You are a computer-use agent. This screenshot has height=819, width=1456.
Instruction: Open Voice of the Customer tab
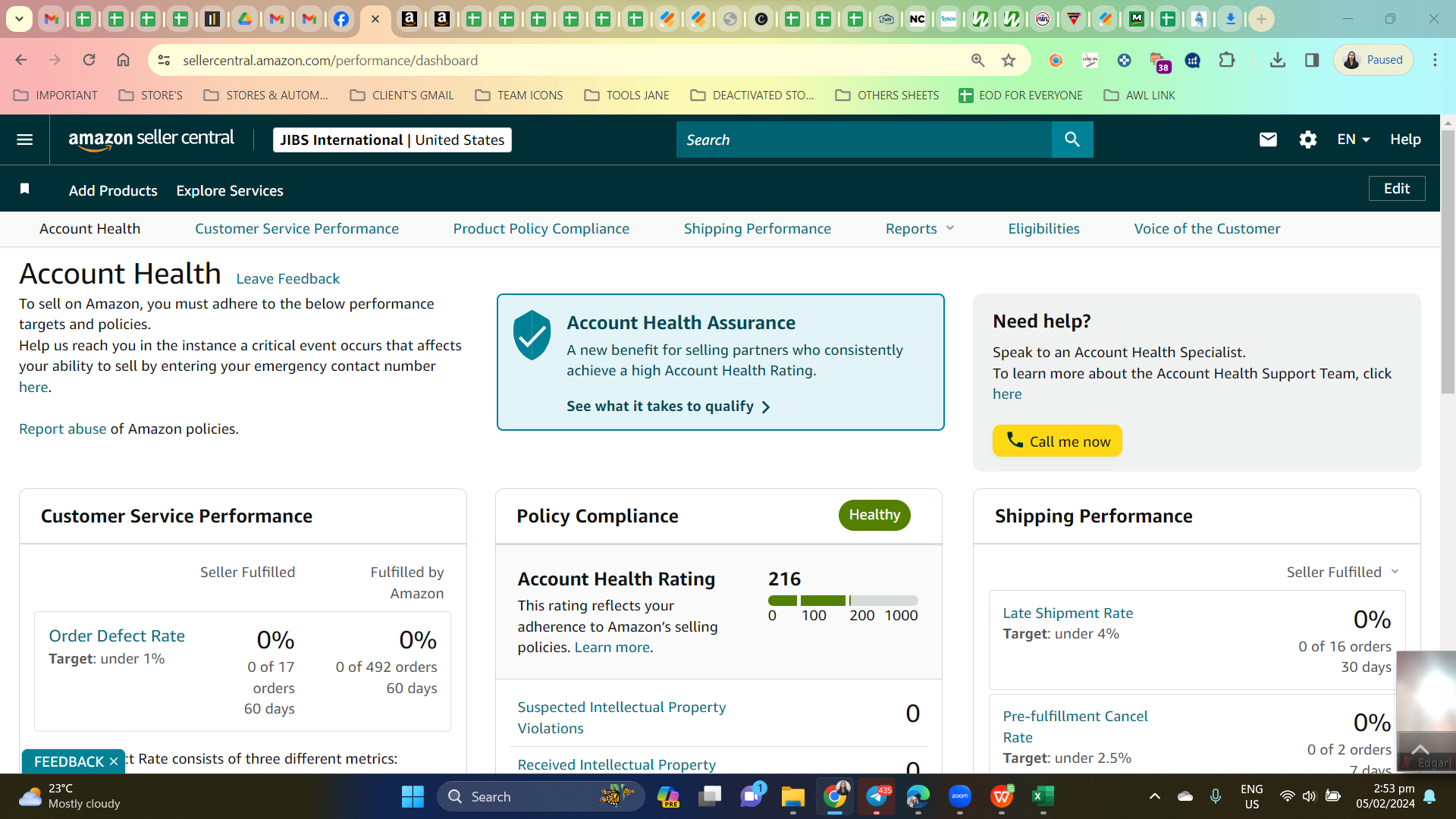1207,229
